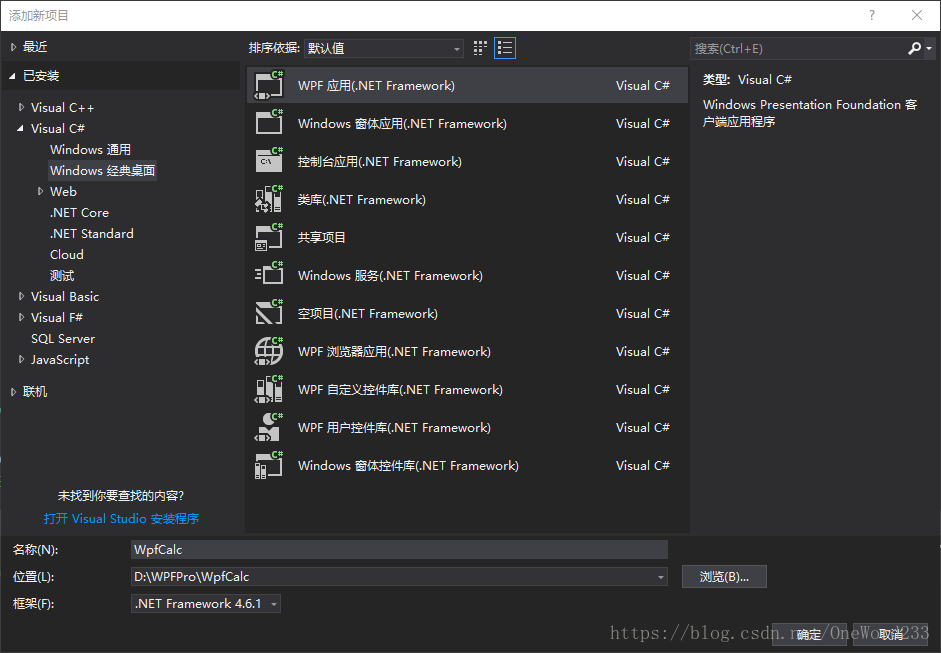Select Windows 通用 category

(91, 149)
